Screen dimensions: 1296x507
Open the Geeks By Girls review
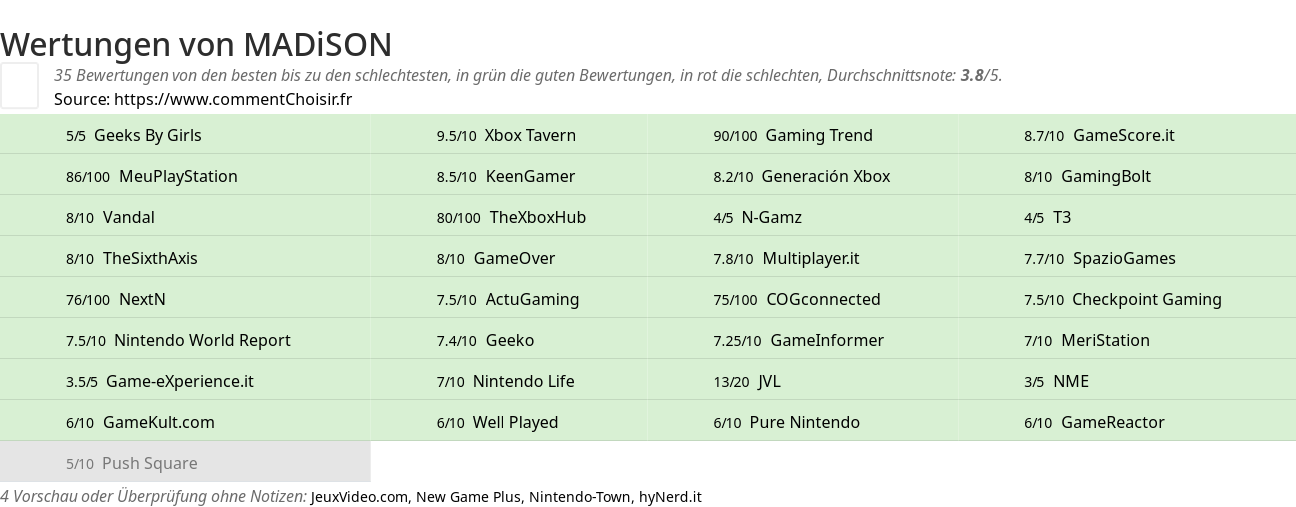(185, 135)
